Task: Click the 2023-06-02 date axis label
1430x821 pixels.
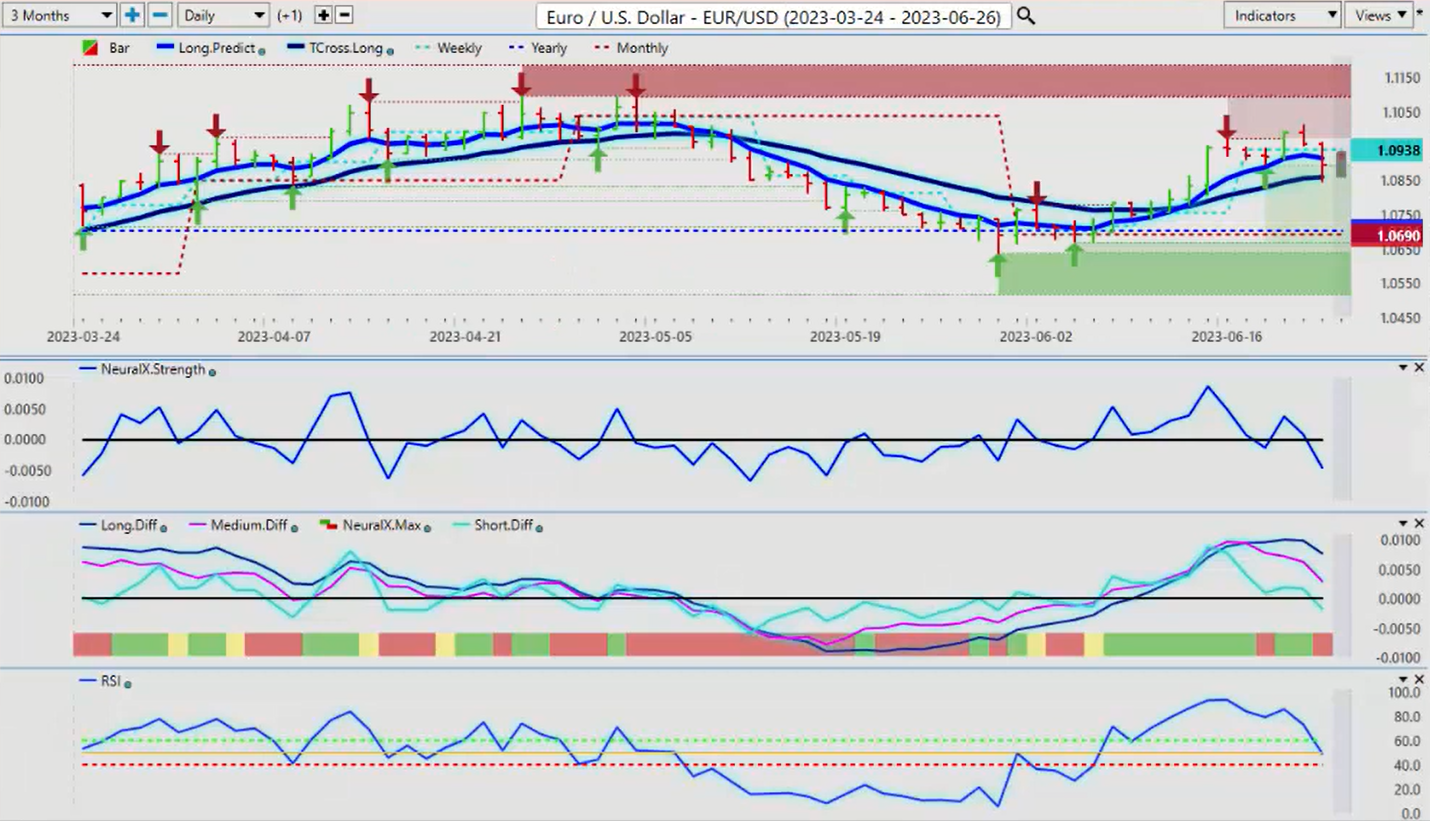Action: point(1036,337)
